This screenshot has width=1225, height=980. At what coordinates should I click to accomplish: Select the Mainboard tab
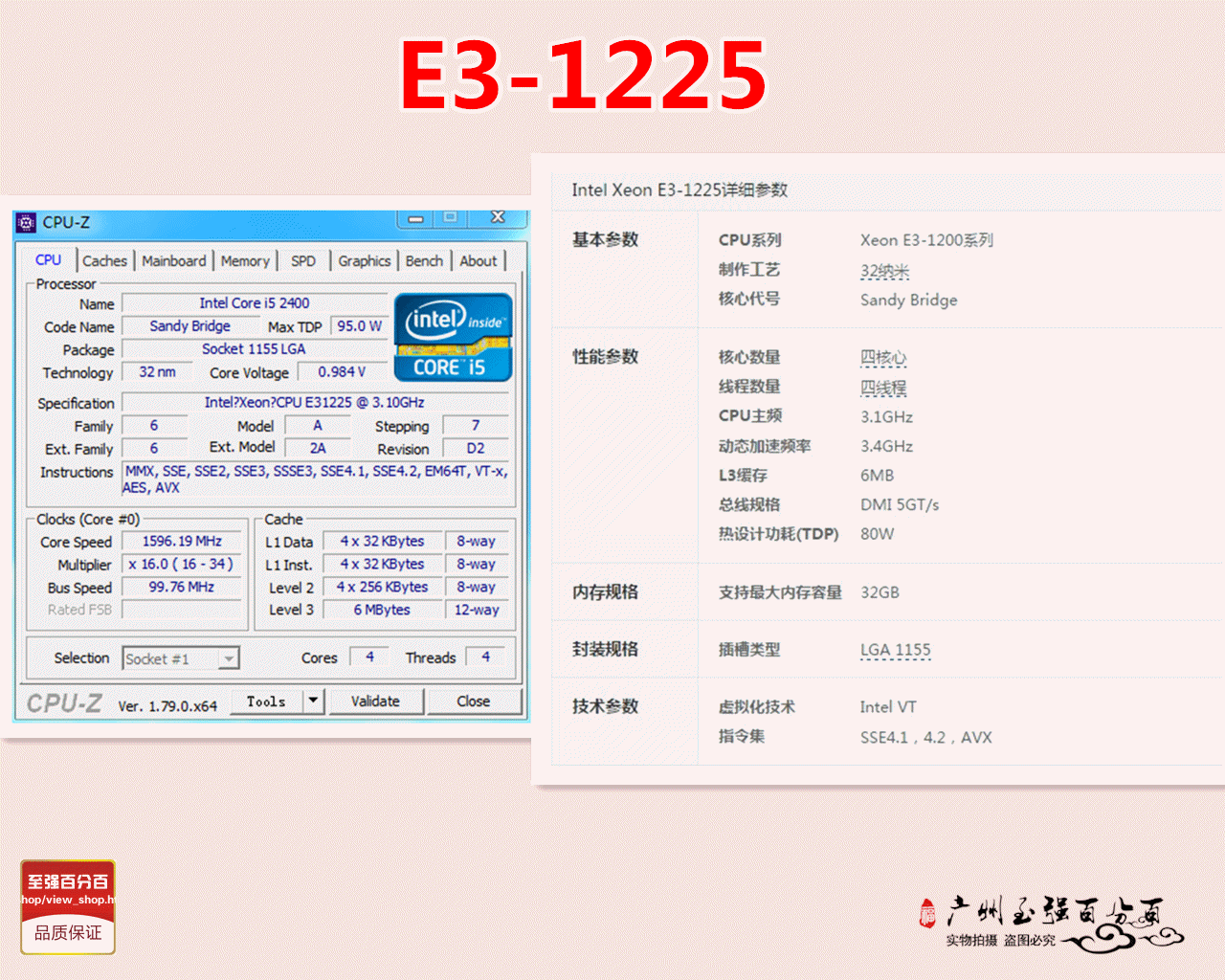(x=174, y=260)
